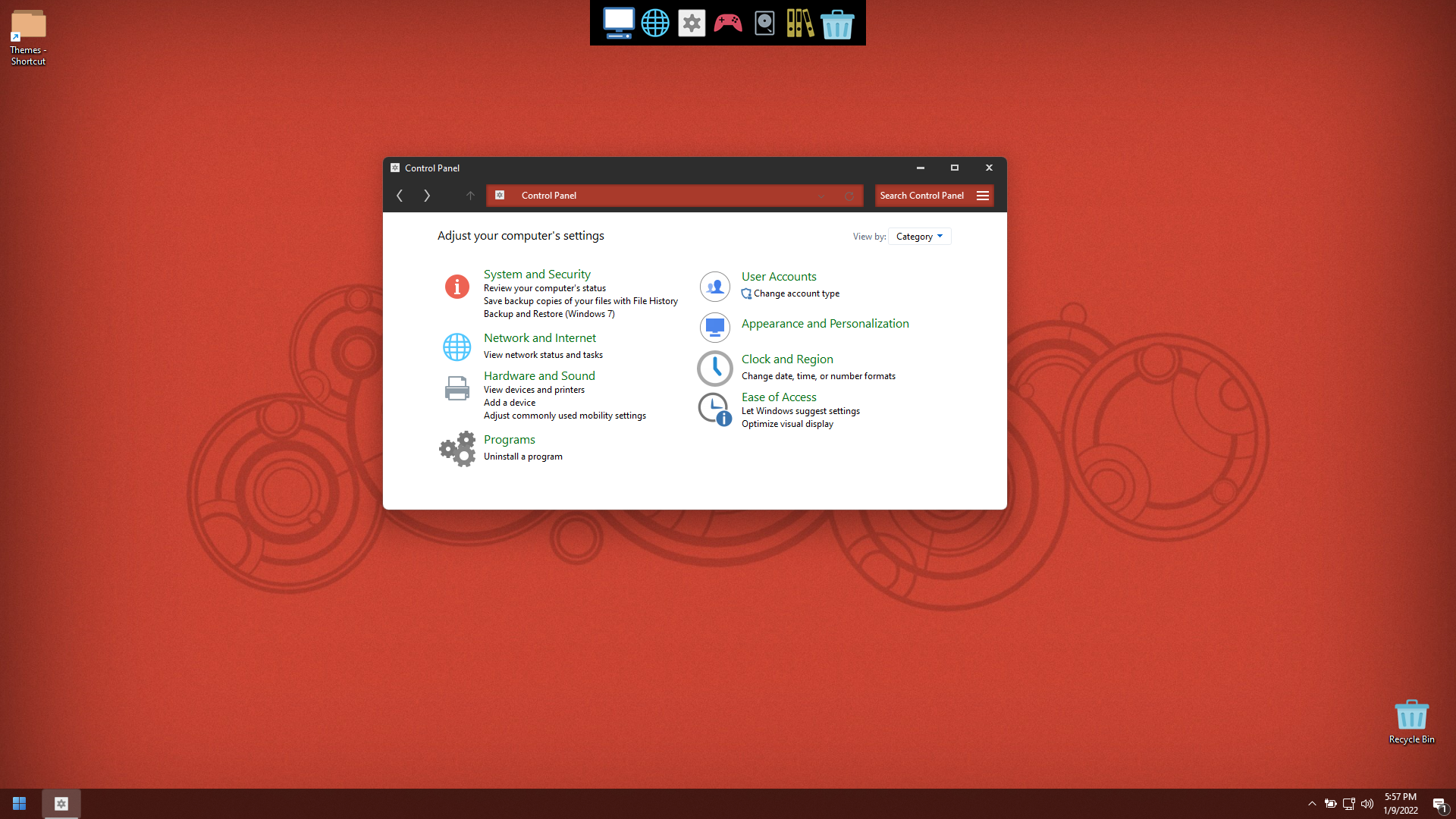Click the volume speaker tray icon
Screen dimensions: 1456x819
point(1367,804)
